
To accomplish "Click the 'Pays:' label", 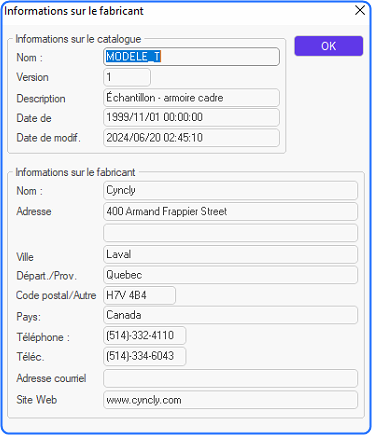I will (x=29, y=317).
